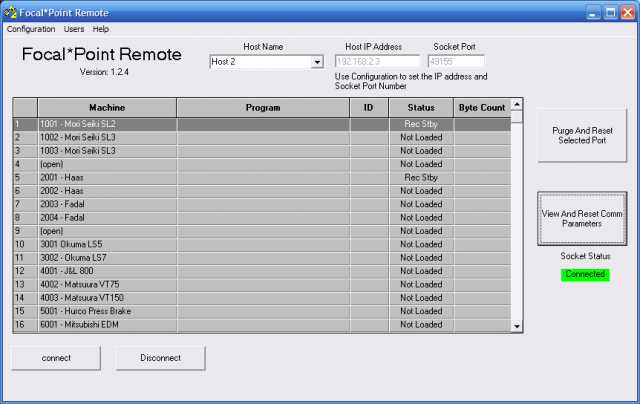Click row number 16 header cell

pyautogui.click(x=25, y=325)
